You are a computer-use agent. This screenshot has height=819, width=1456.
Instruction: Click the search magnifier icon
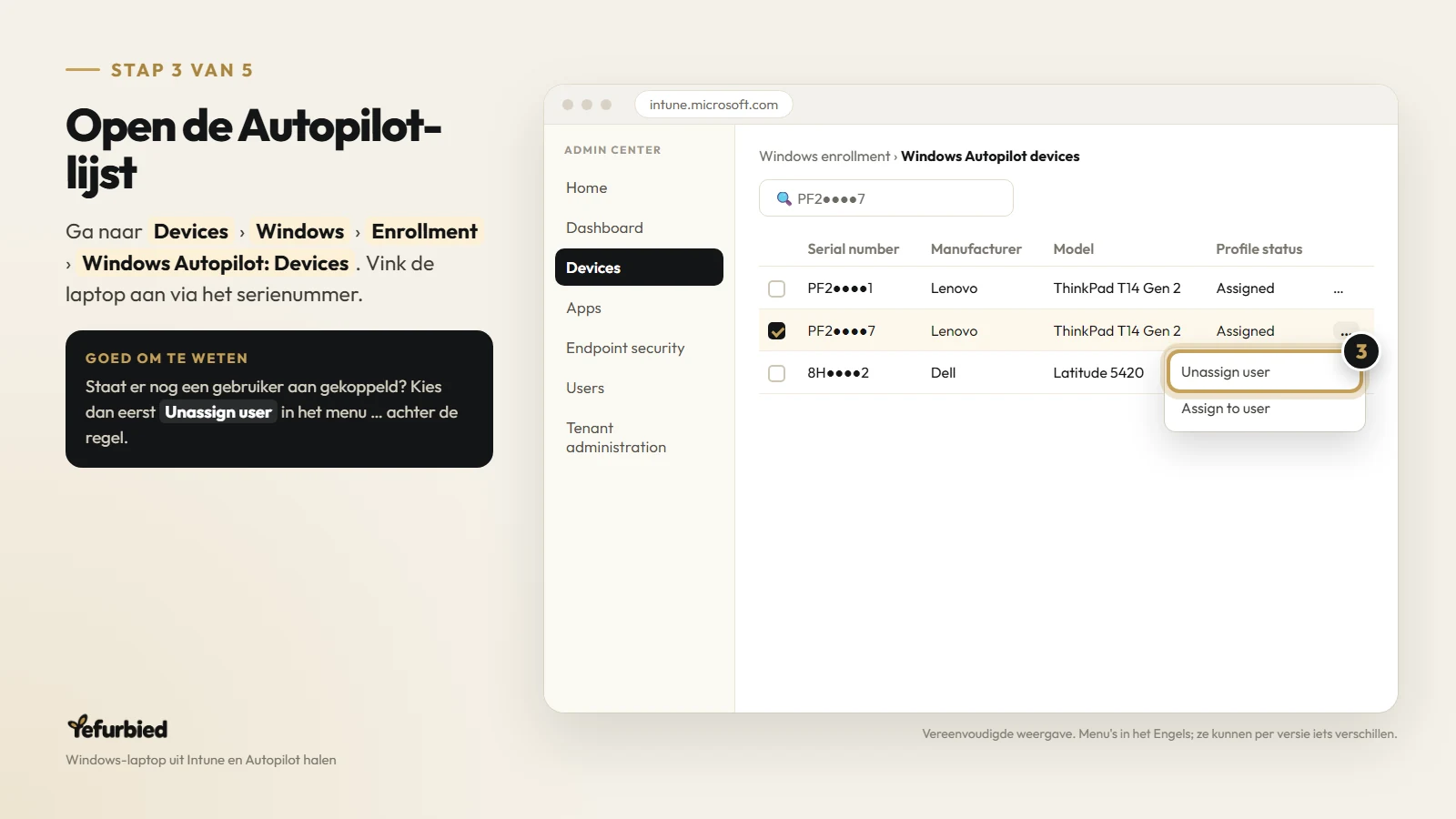coord(784,198)
